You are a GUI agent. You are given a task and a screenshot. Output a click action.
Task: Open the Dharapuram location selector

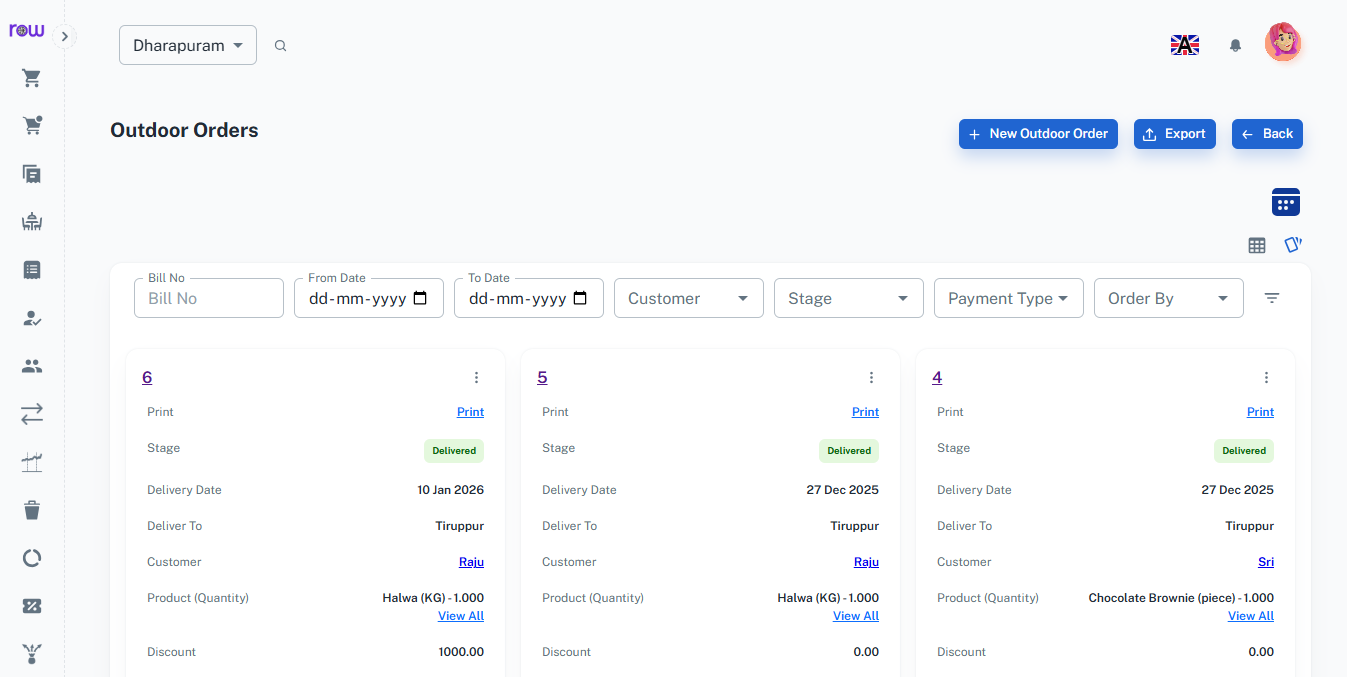coord(187,44)
